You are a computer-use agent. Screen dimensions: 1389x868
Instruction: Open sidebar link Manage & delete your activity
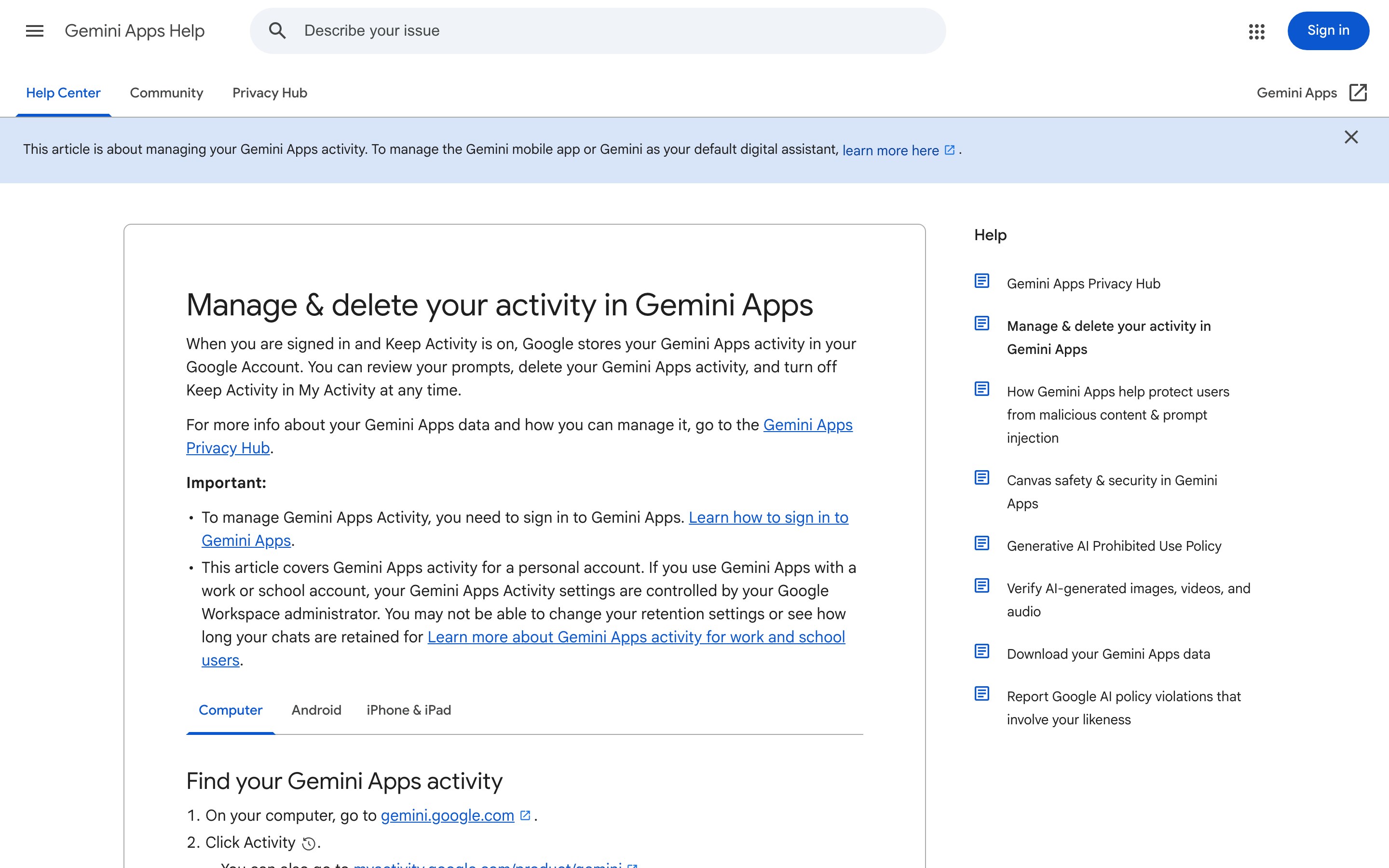click(x=1108, y=338)
